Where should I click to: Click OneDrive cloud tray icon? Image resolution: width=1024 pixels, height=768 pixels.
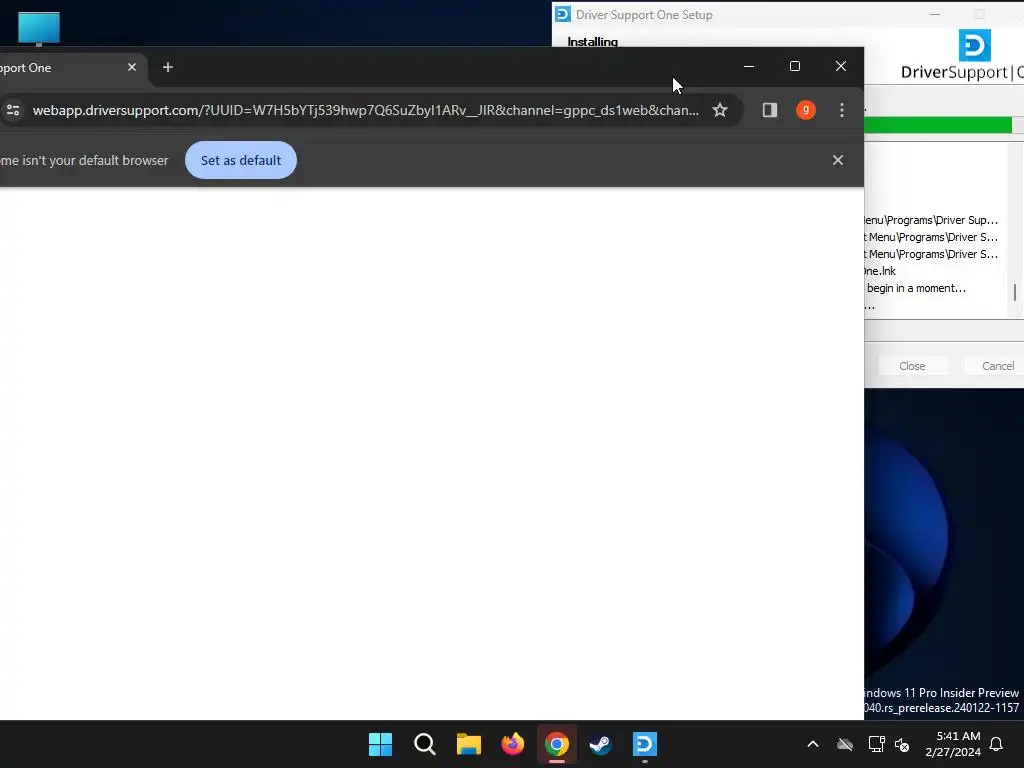(x=845, y=744)
